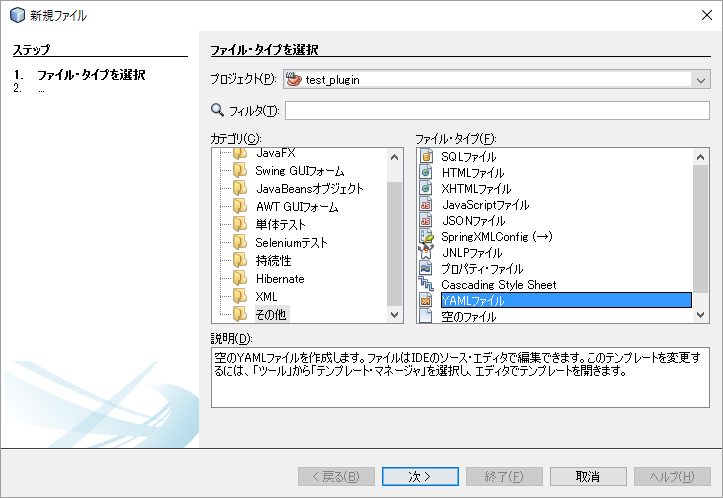This screenshot has width=723, height=498.
Task: Click inside the フィルタ text field
Action: [x=497, y=111]
